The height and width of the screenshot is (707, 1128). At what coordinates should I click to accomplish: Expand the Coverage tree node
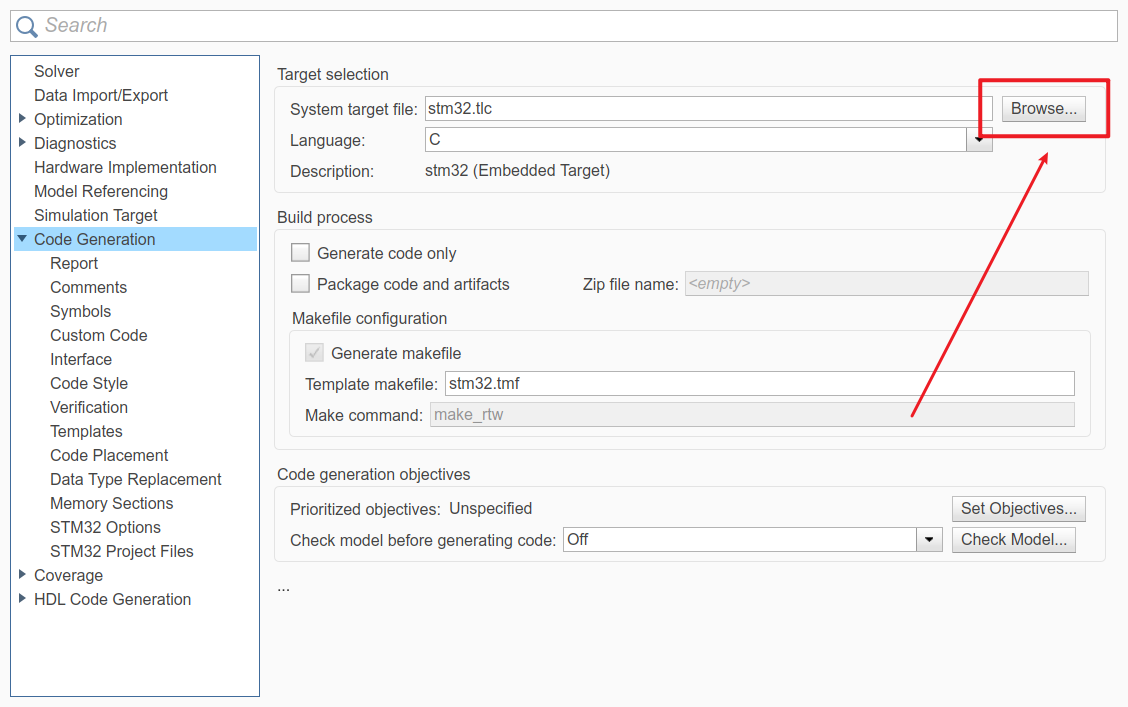(x=23, y=575)
